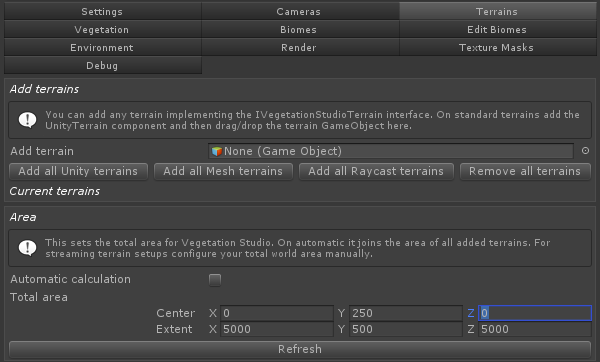This screenshot has height=362, width=600.
Task: Open the Debug tab
Action: pyautogui.click(x=103, y=65)
